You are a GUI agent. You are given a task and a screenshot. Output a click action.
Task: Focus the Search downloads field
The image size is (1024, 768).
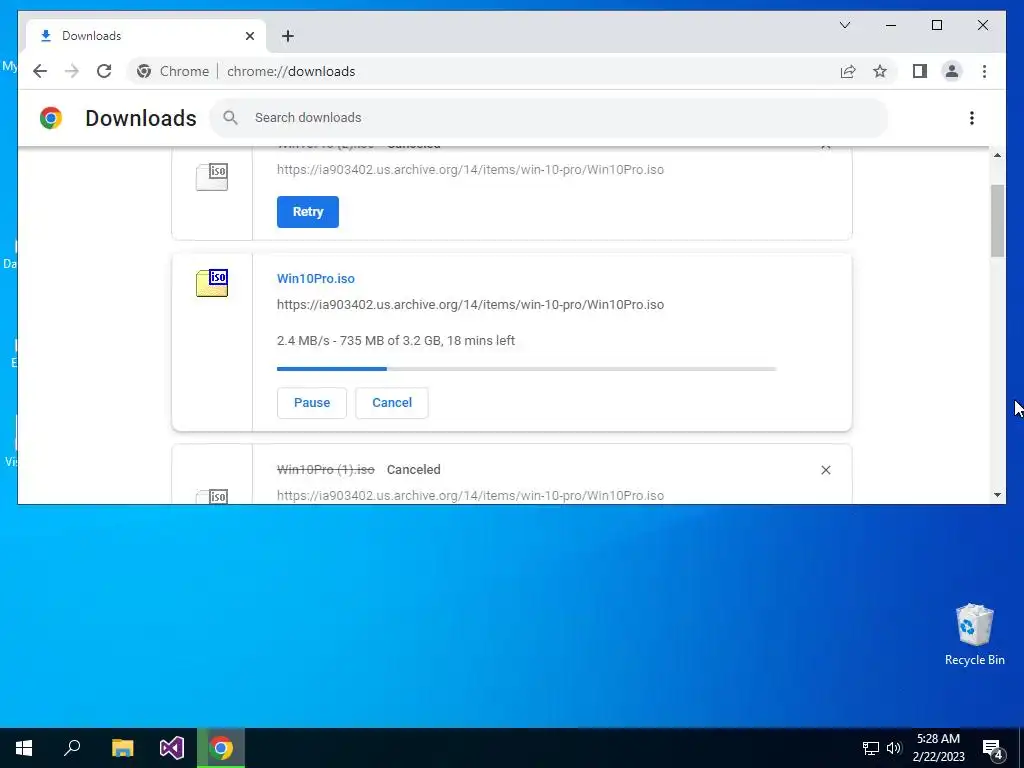549,118
